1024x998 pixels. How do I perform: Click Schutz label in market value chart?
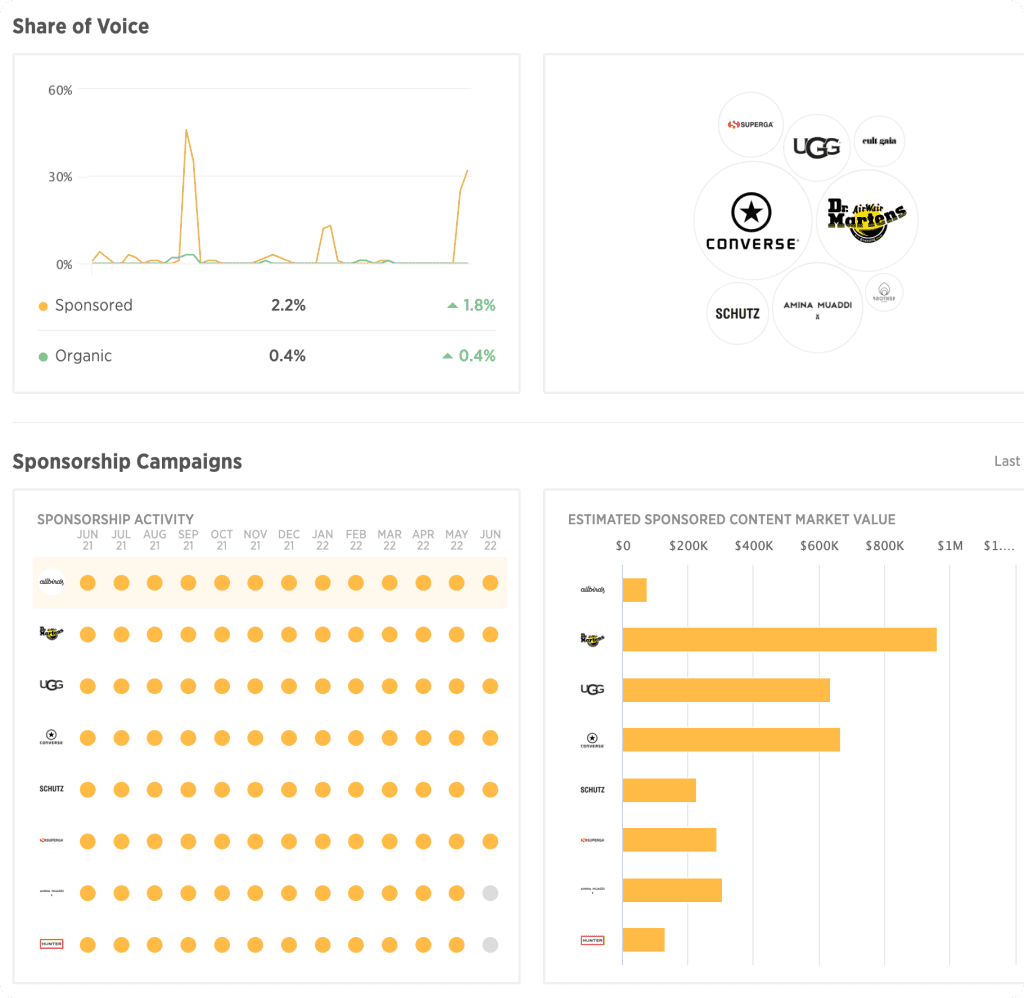click(x=592, y=790)
